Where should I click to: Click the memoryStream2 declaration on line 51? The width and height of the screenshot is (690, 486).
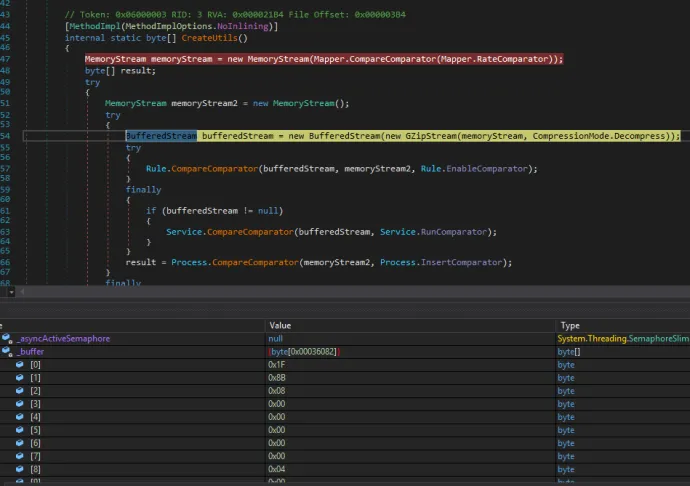pos(204,103)
